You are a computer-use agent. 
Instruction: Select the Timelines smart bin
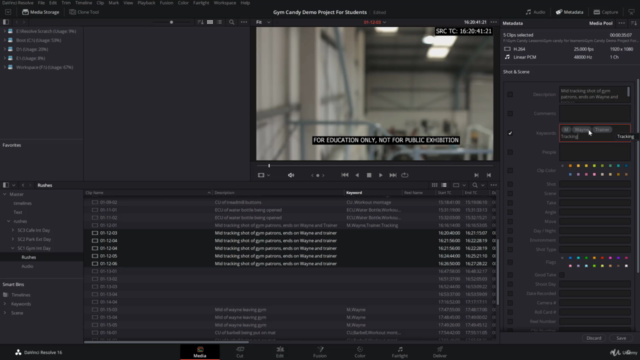click(x=21, y=295)
